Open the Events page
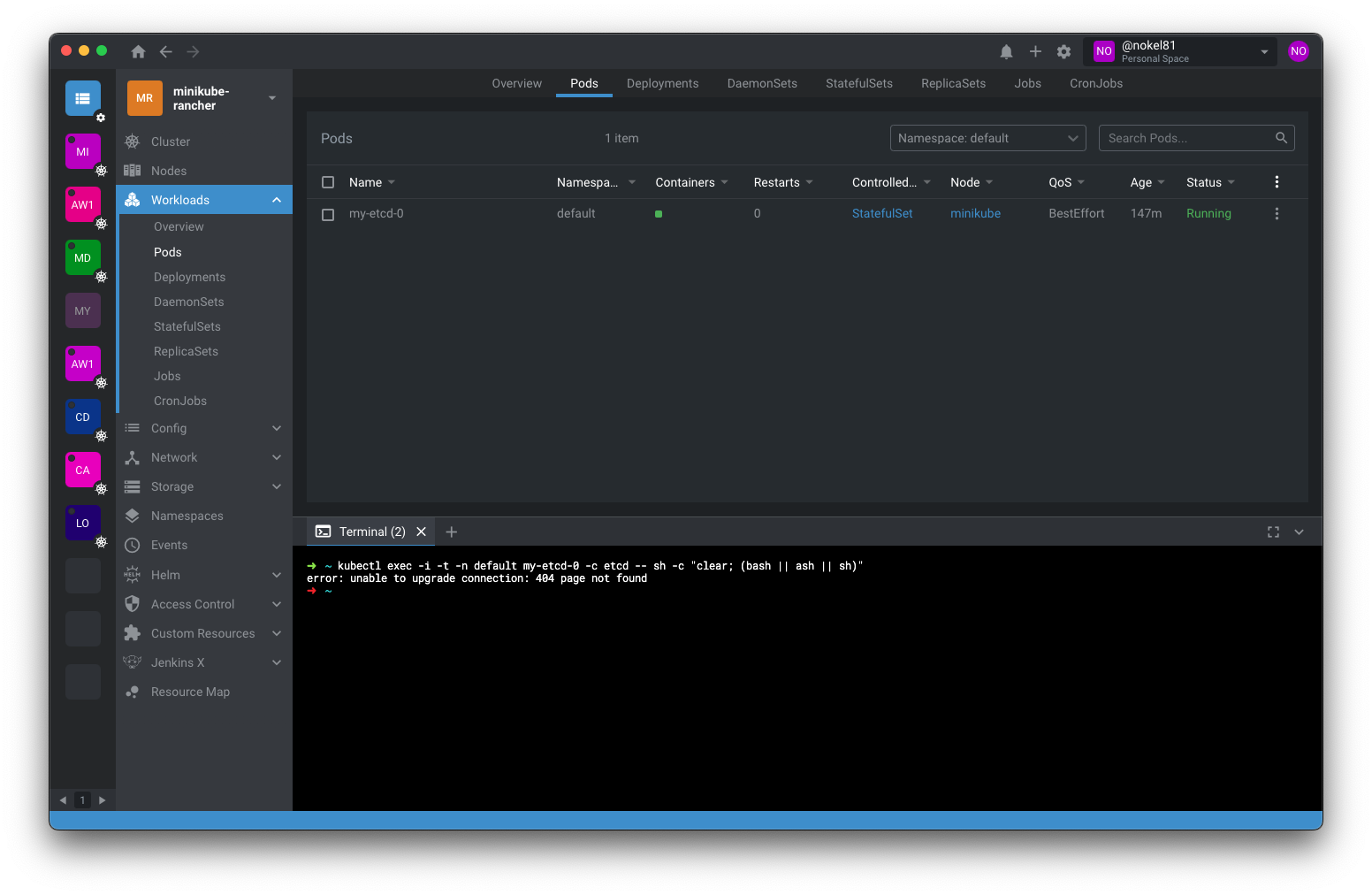This screenshot has width=1372, height=895. [x=168, y=545]
